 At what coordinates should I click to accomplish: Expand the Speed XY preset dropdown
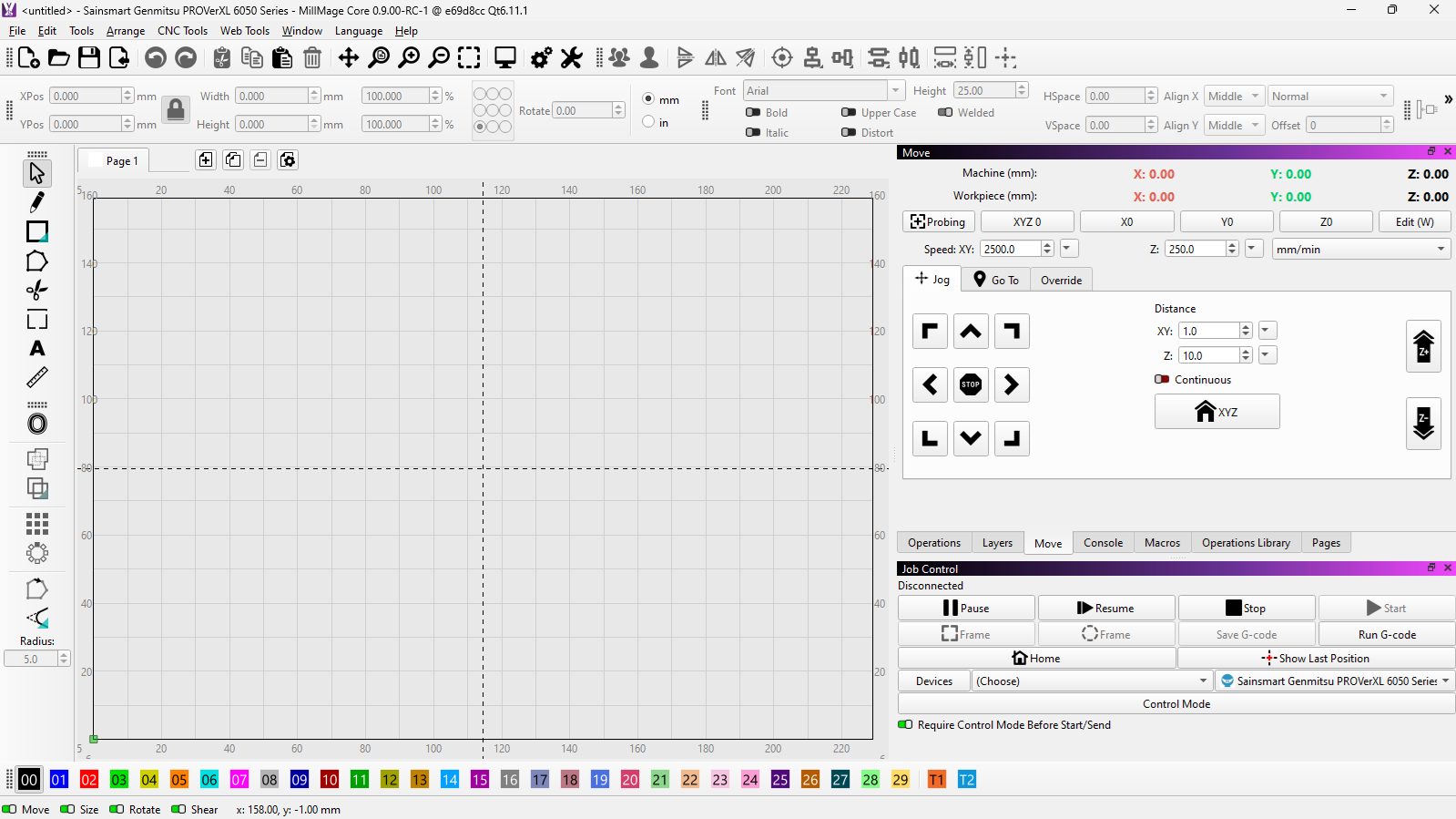coord(1068,249)
